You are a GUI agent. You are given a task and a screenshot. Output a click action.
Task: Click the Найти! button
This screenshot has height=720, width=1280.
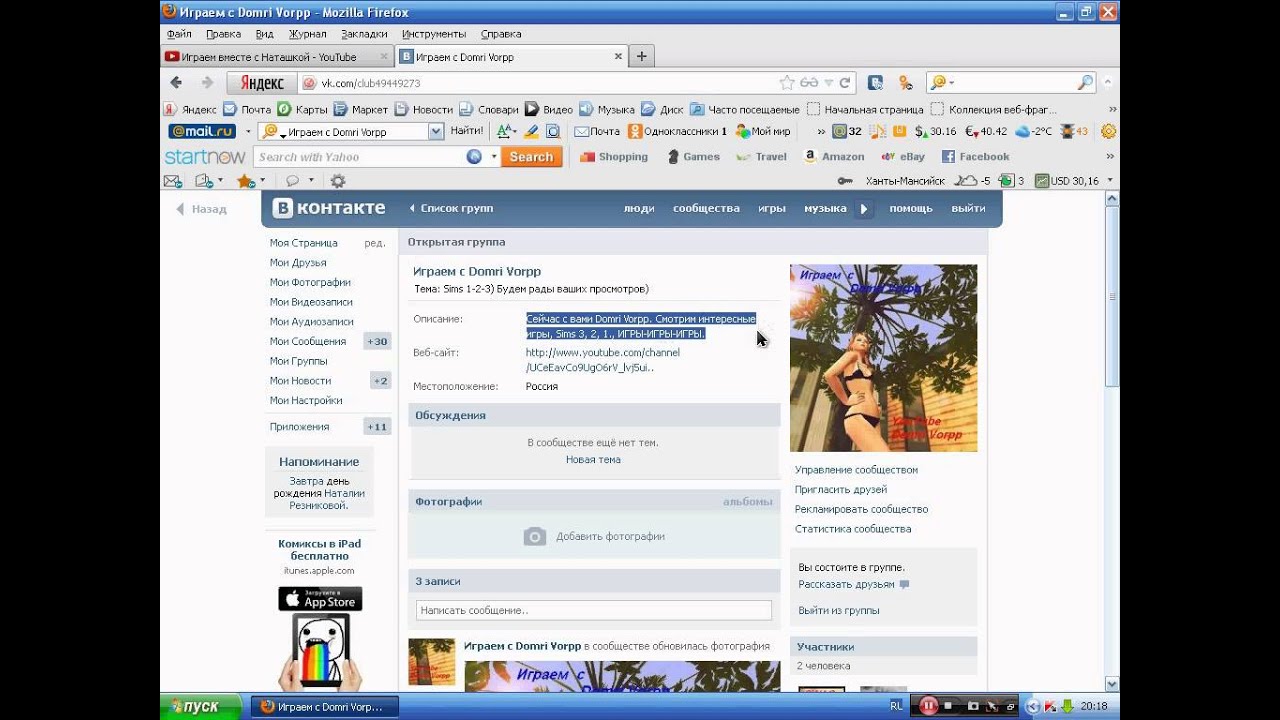pos(466,131)
